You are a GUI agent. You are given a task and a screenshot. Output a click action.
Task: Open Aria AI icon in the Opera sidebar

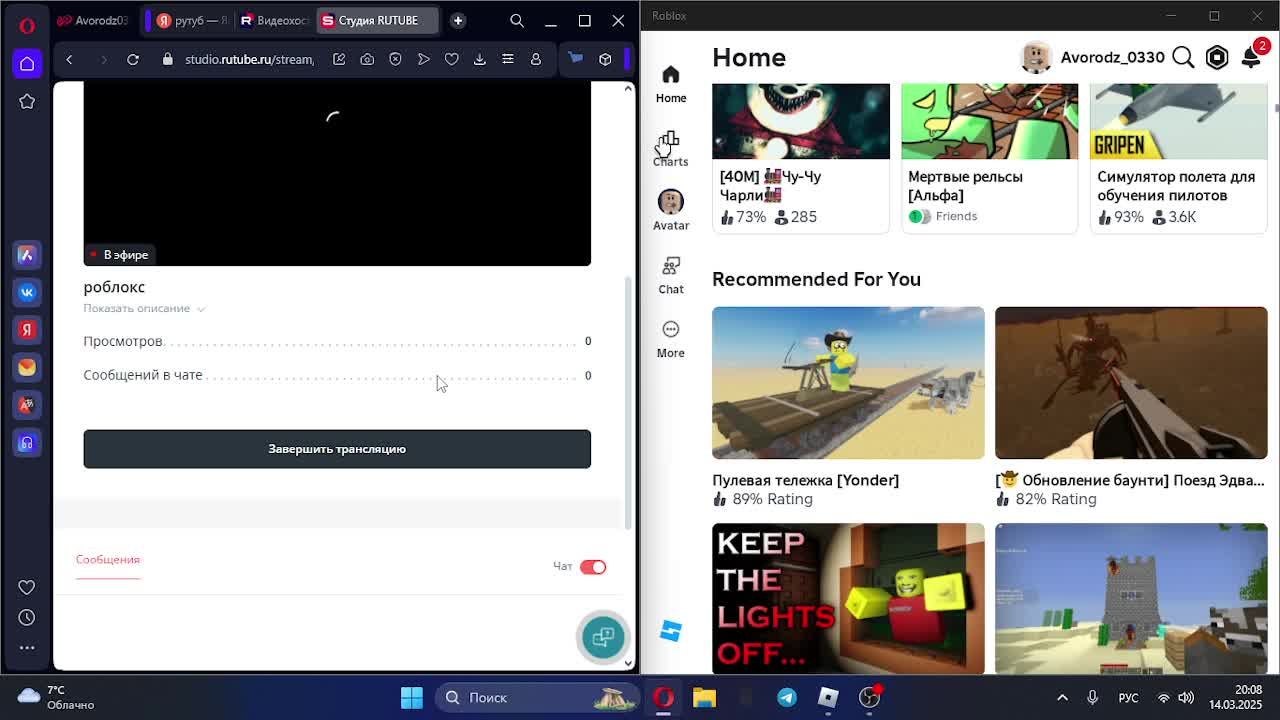(x=27, y=255)
